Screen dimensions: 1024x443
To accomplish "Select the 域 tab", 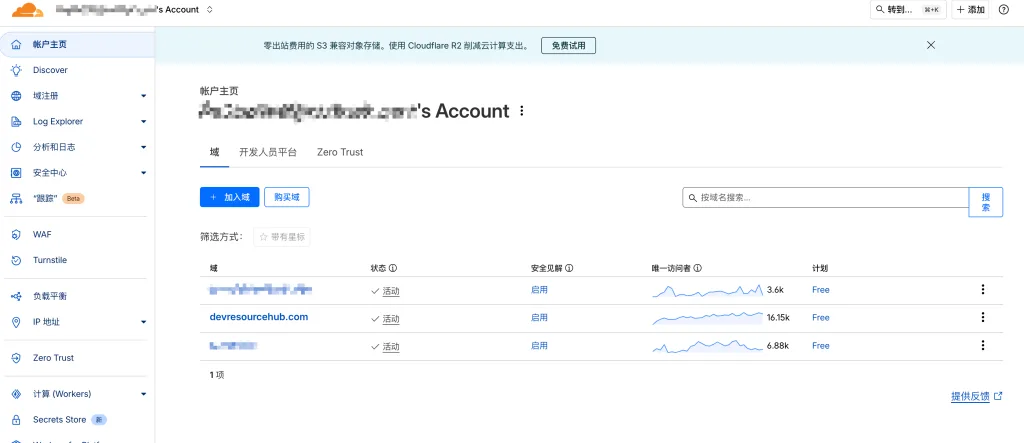I will coord(214,152).
